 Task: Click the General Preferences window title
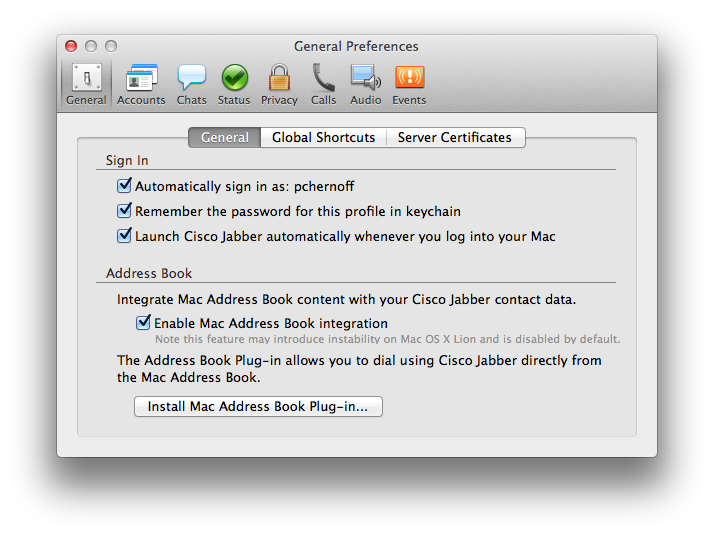click(356, 46)
